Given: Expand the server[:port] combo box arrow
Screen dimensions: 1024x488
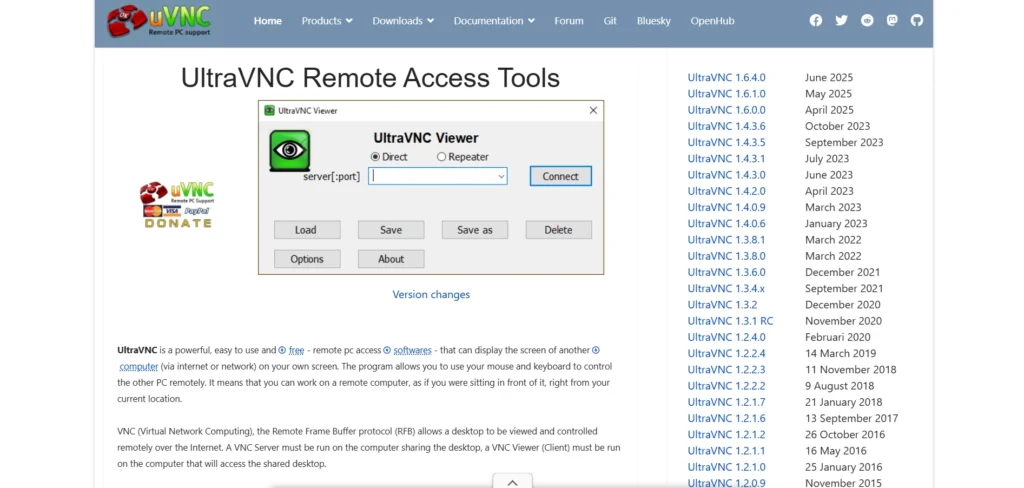Looking at the screenshot, I should click(501, 176).
